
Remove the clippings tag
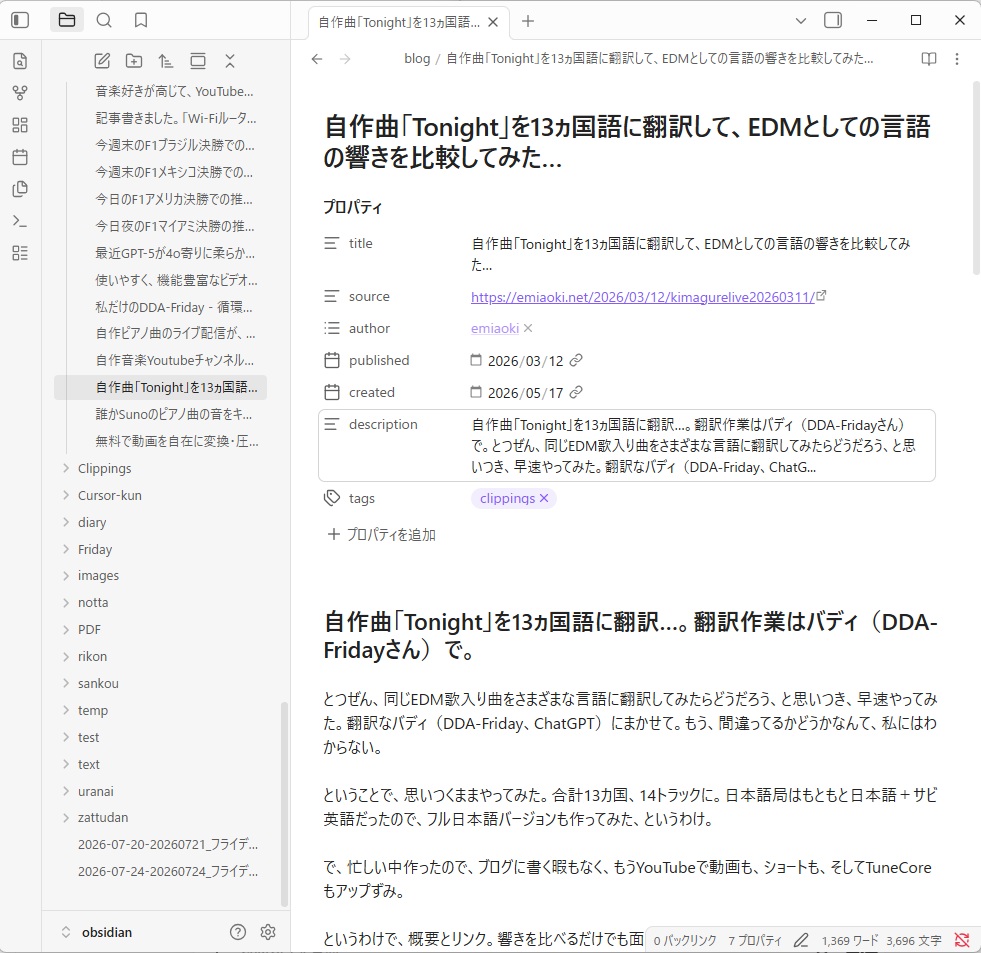(544, 498)
